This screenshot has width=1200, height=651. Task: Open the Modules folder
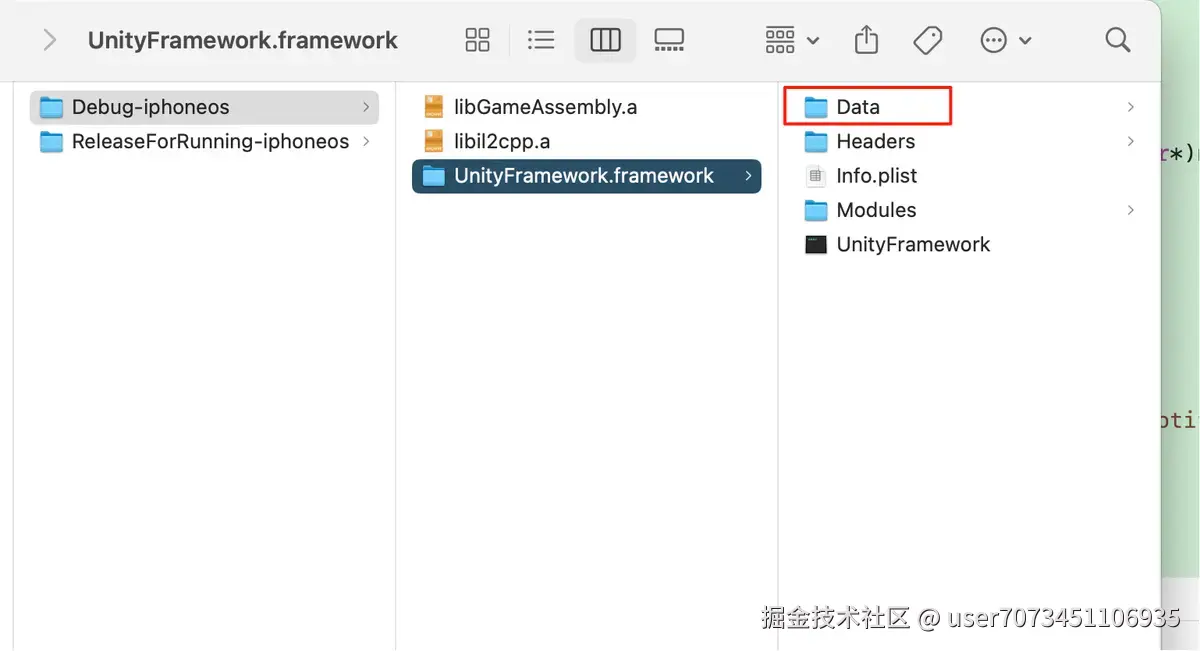875,210
